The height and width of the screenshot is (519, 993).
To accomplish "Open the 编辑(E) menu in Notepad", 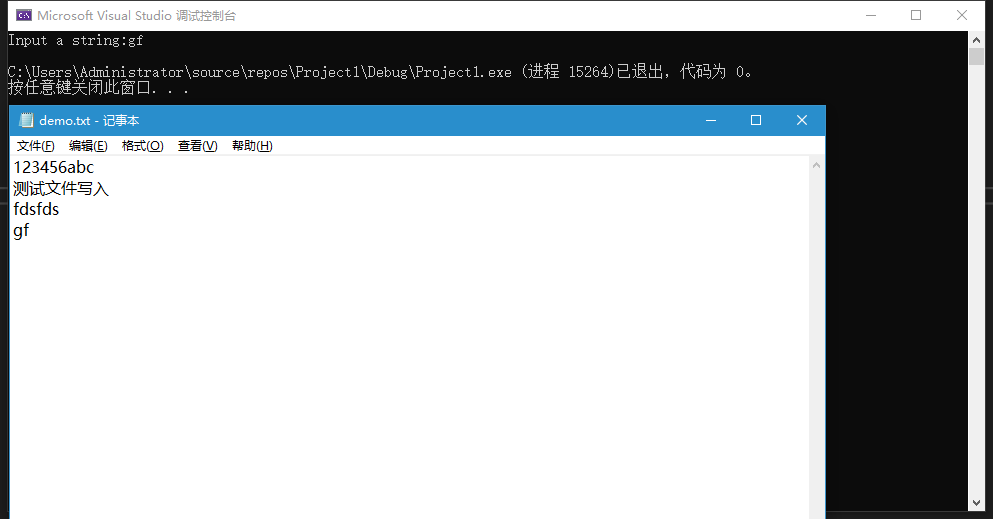I will (x=88, y=146).
